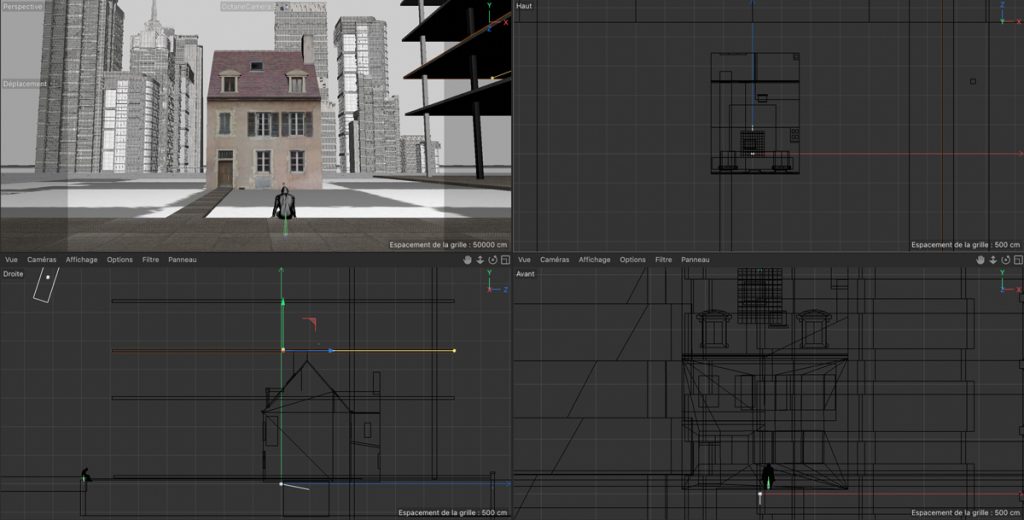Click the axis gizmo in Droite viewport

[496, 283]
